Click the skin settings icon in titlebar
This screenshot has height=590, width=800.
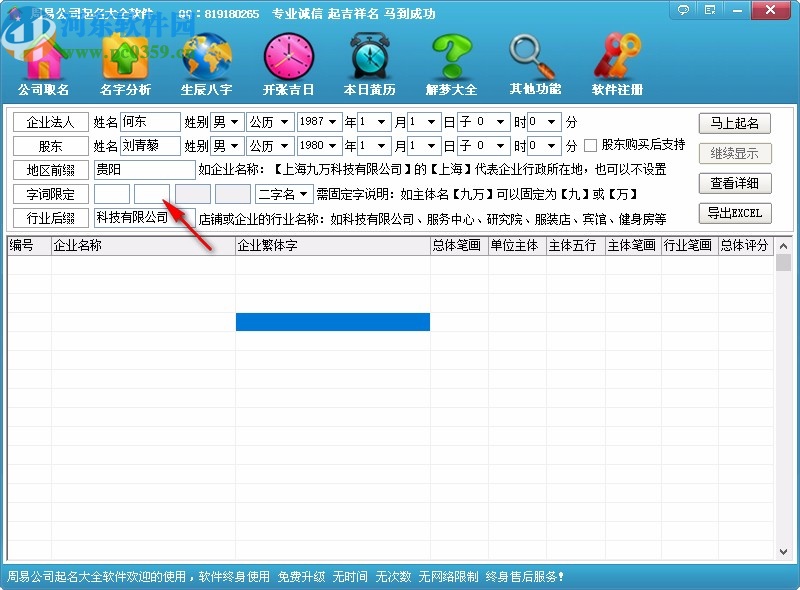[x=710, y=9]
